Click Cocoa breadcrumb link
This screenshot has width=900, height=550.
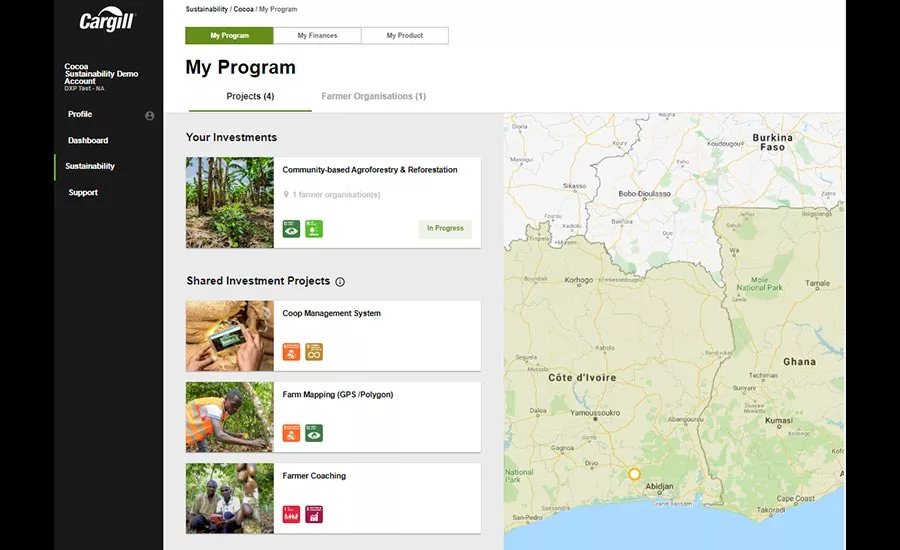243,9
